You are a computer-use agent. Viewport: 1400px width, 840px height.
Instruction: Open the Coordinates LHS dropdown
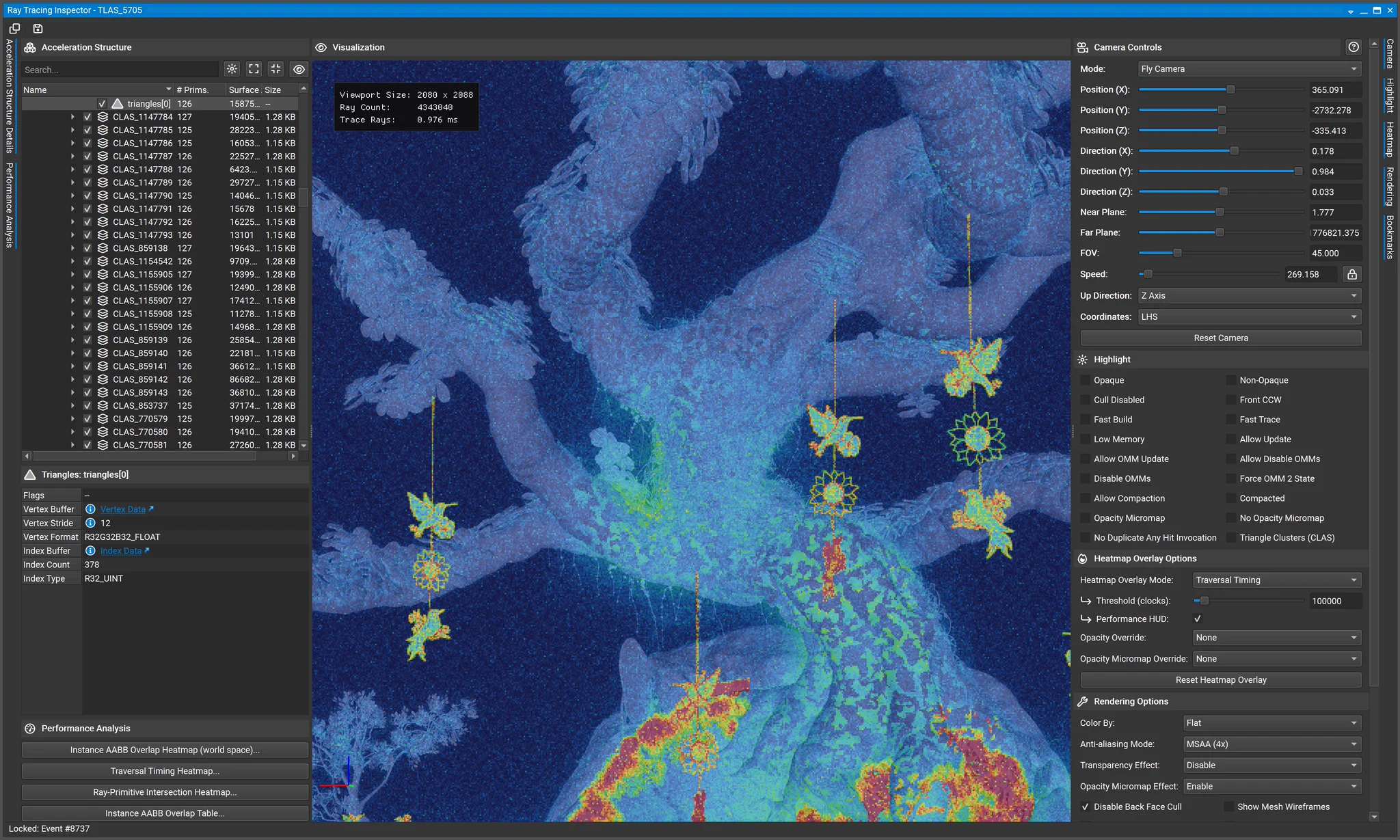pos(1249,317)
